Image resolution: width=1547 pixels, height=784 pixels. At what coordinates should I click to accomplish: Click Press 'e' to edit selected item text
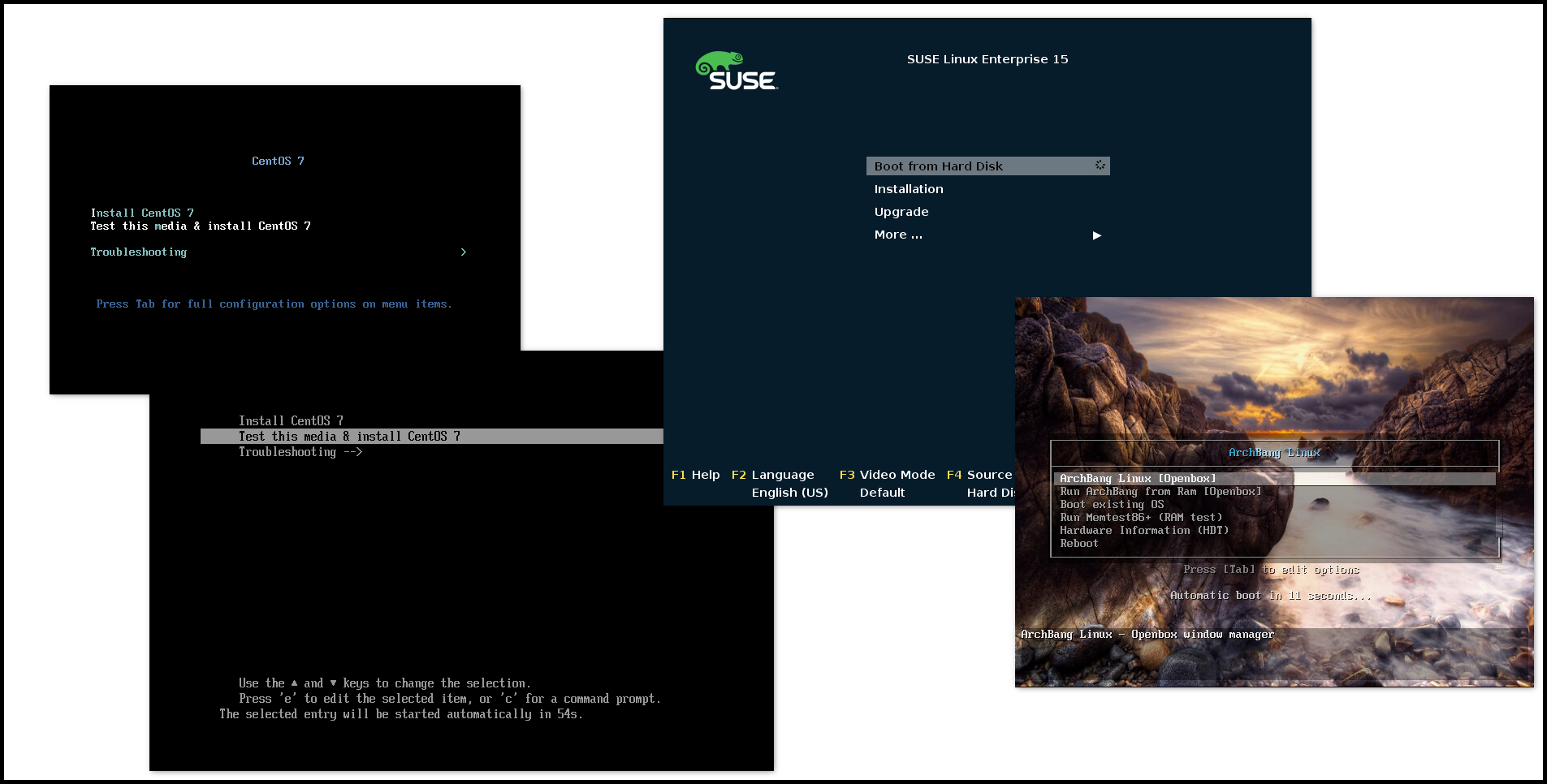450,699
